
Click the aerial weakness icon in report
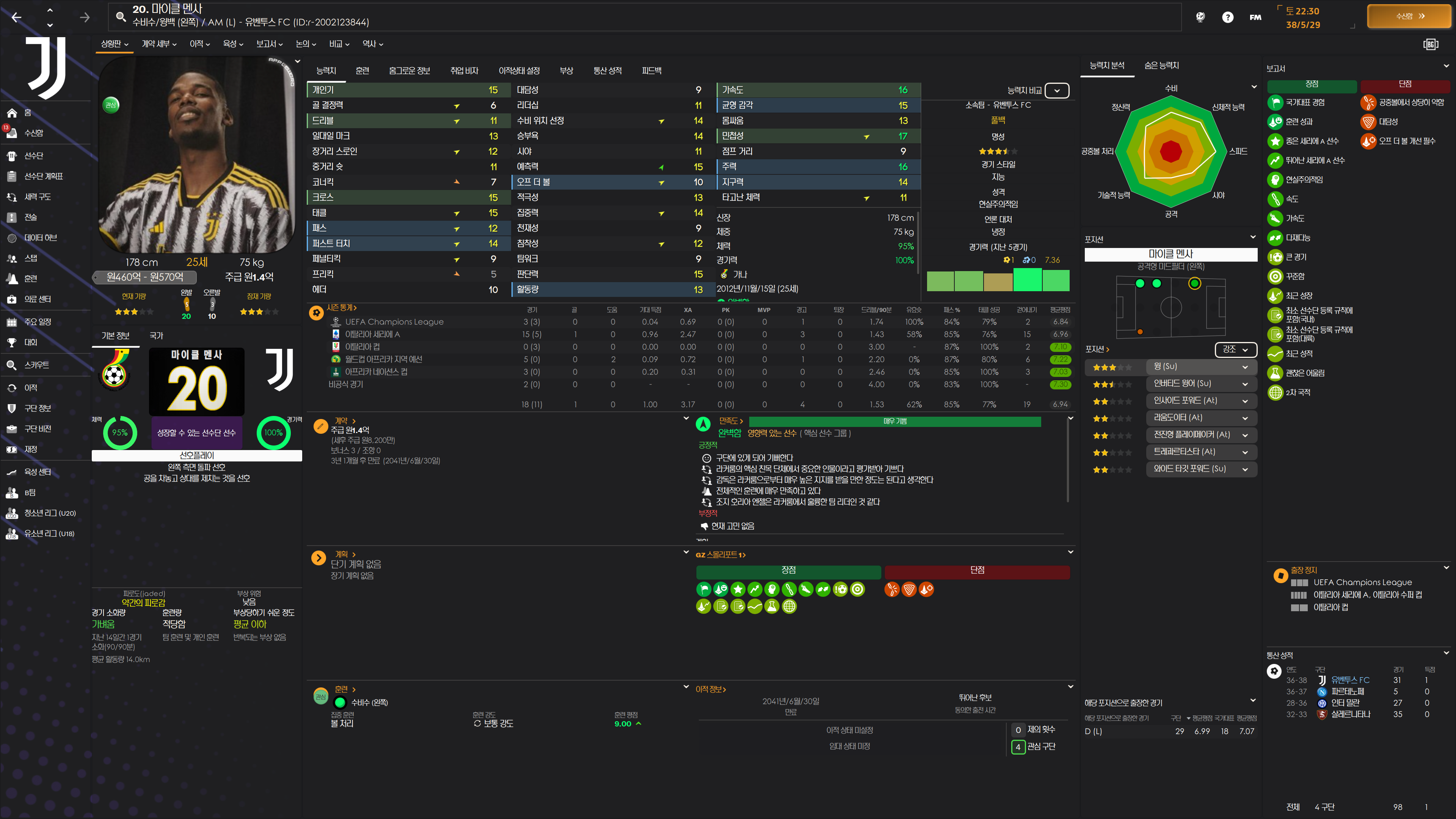pos(1368,102)
